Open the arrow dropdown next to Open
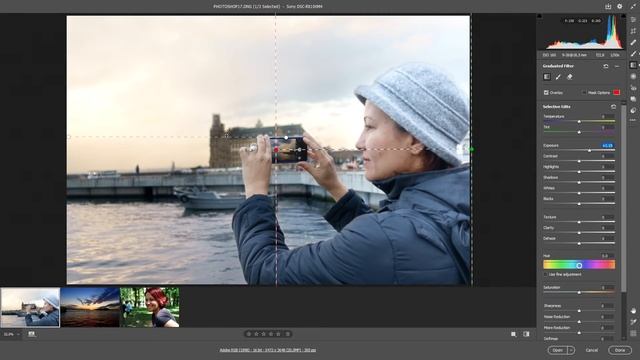The width and height of the screenshot is (640, 360). click(571, 350)
